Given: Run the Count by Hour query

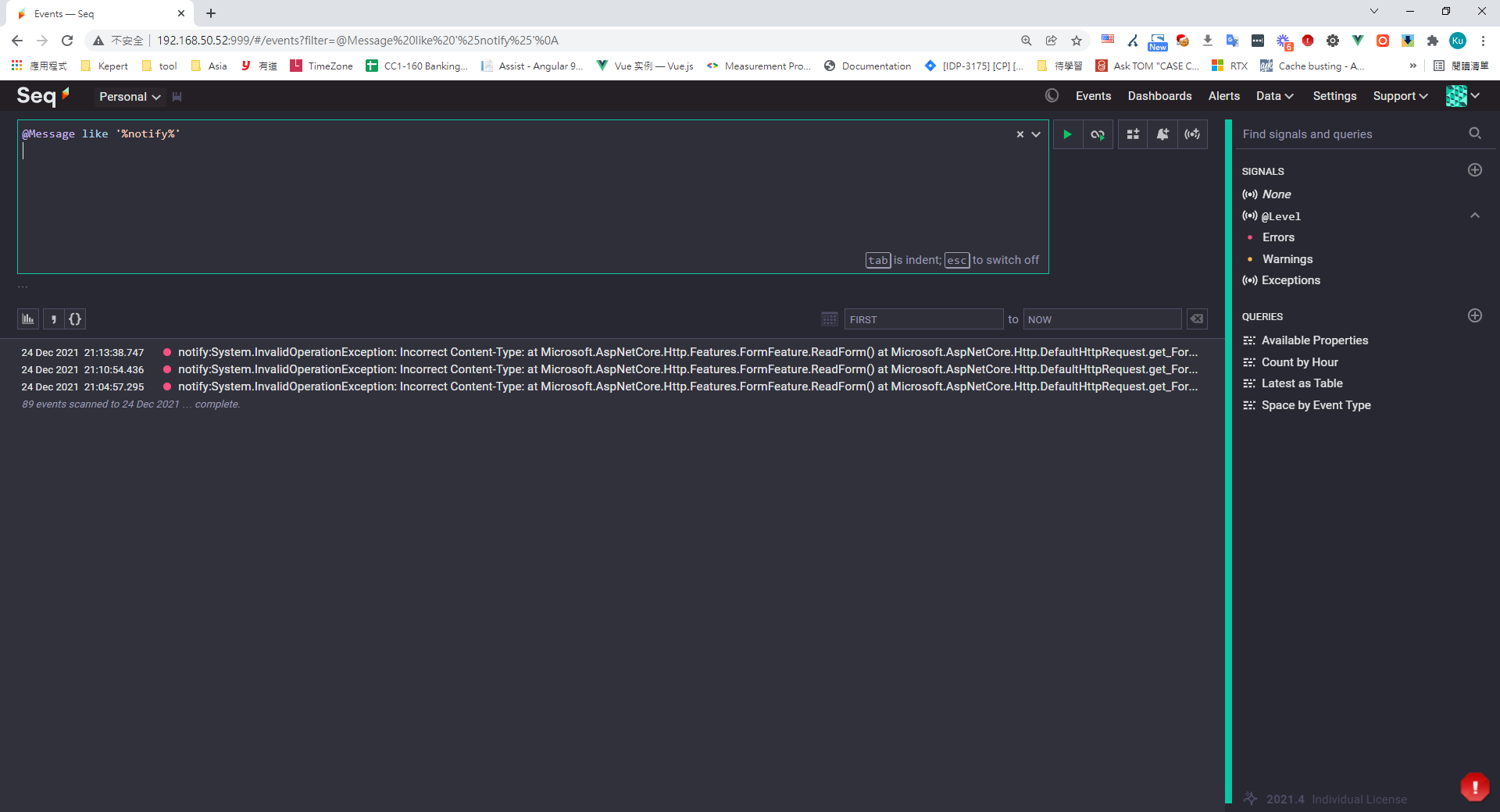Looking at the screenshot, I should click(x=1299, y=362).
